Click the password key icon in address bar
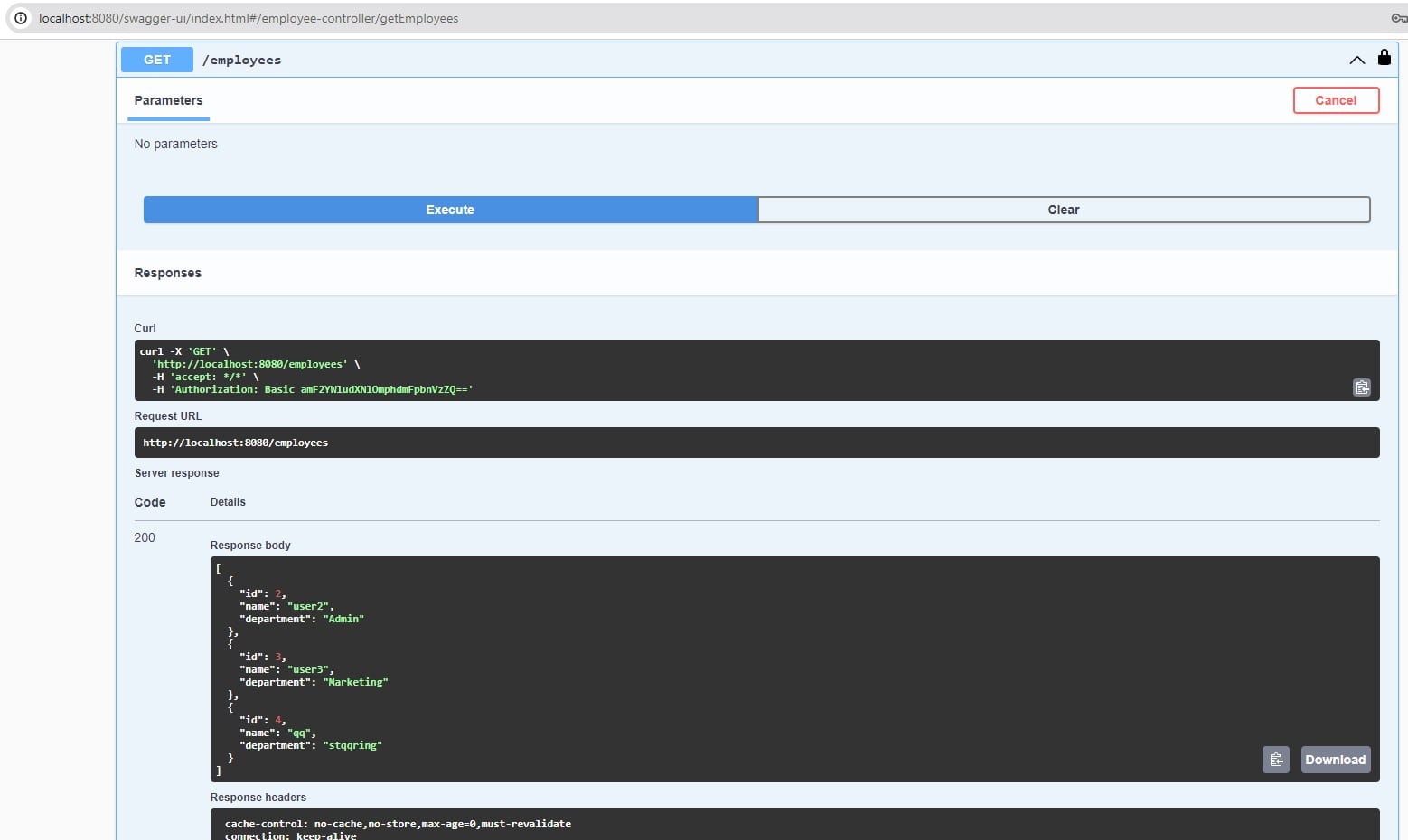1408x840 pixels. coord(1399,18)
